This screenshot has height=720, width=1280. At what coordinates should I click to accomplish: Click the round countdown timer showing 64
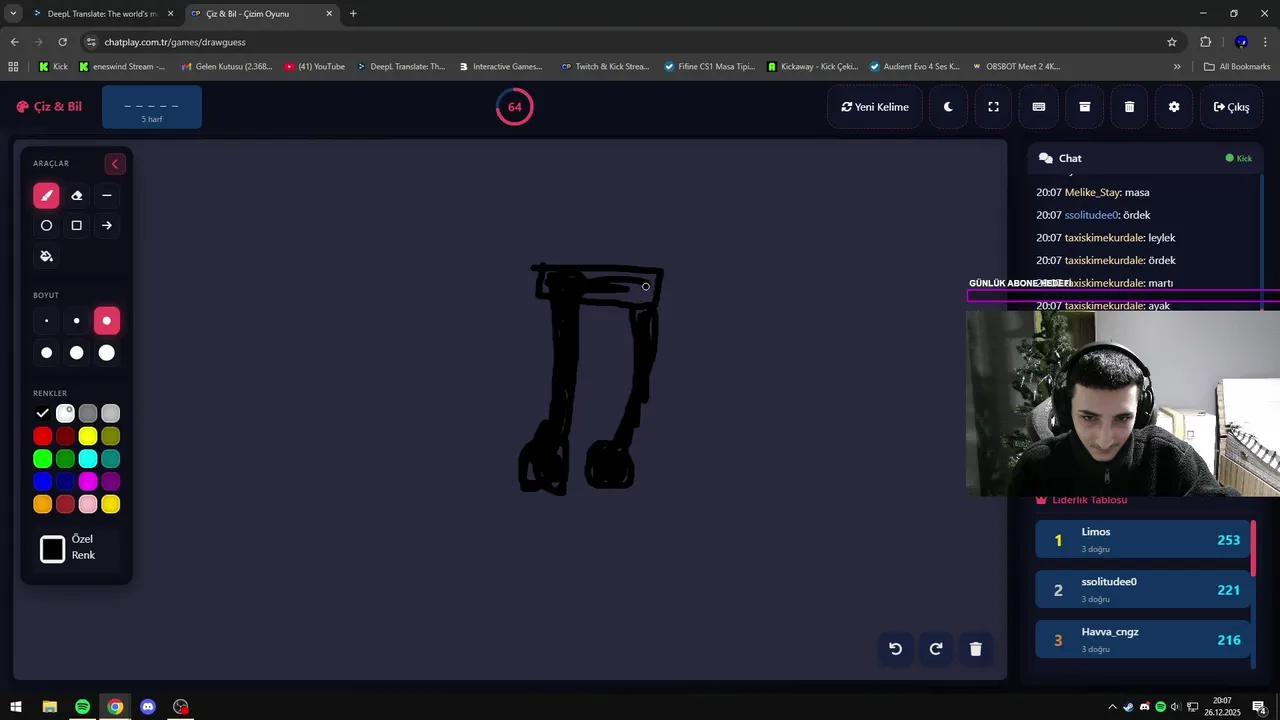tap(514, 107)
